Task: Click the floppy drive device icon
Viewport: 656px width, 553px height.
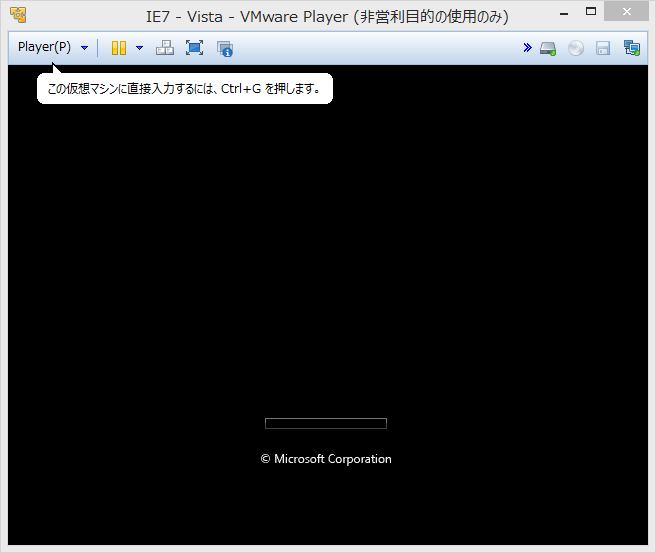Action: click(x=603, y=48)
